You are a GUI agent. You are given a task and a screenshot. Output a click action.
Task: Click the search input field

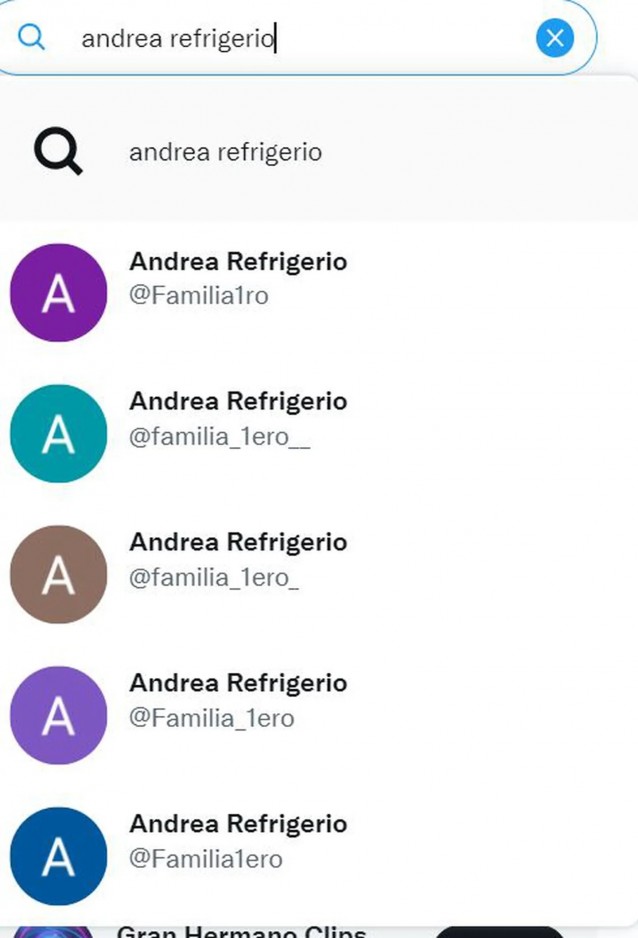(300, 39)
